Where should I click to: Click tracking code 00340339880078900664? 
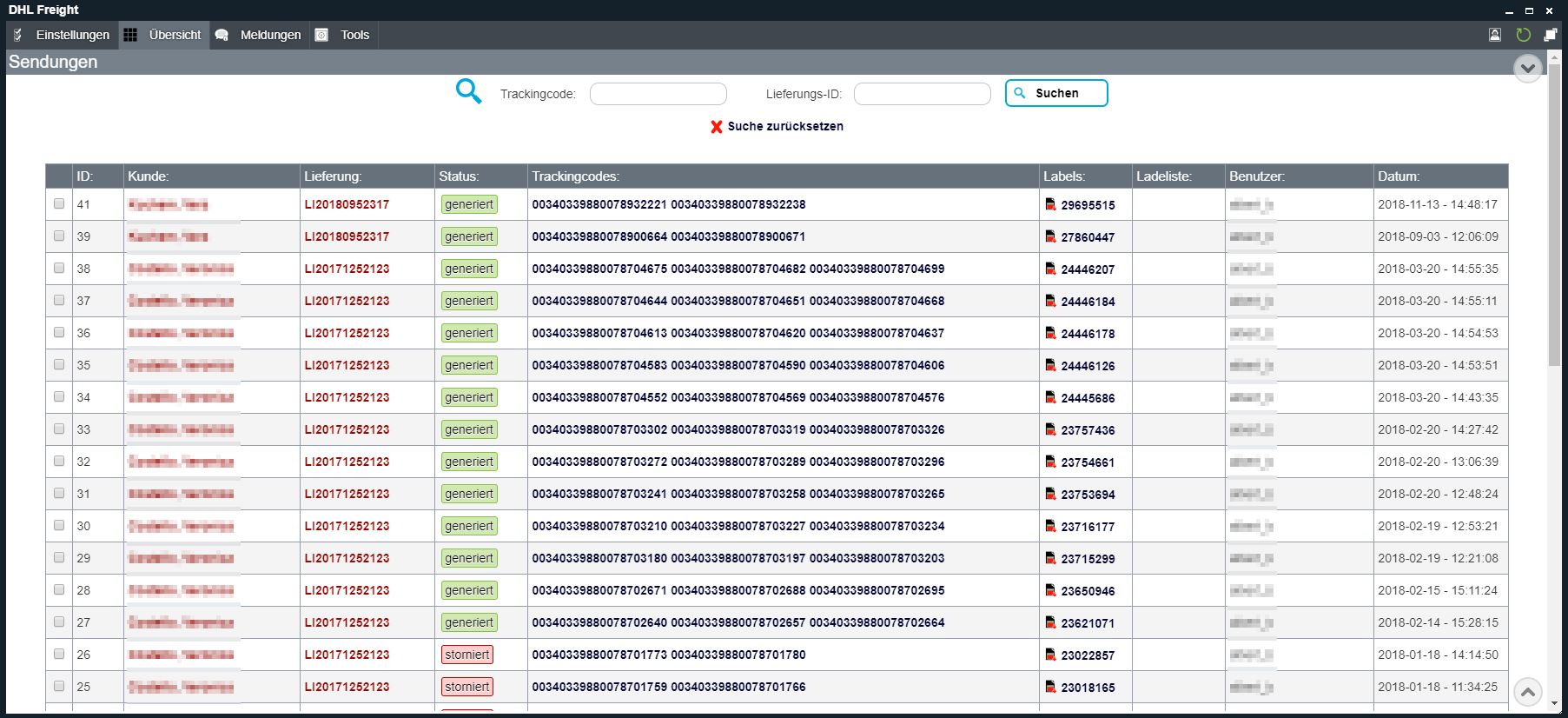(599, 236)
